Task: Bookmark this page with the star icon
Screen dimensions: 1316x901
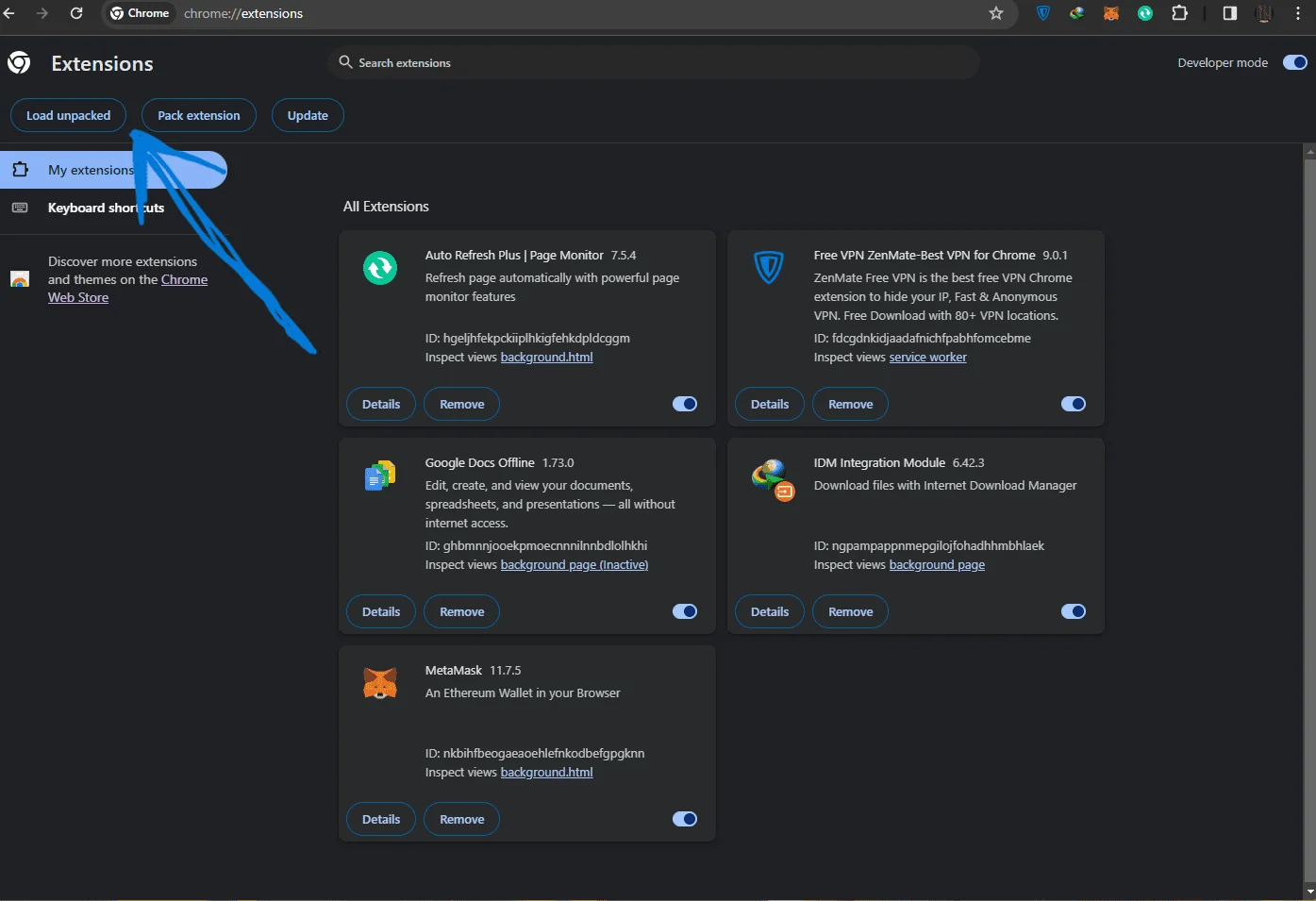Action: tap(996, 13)
